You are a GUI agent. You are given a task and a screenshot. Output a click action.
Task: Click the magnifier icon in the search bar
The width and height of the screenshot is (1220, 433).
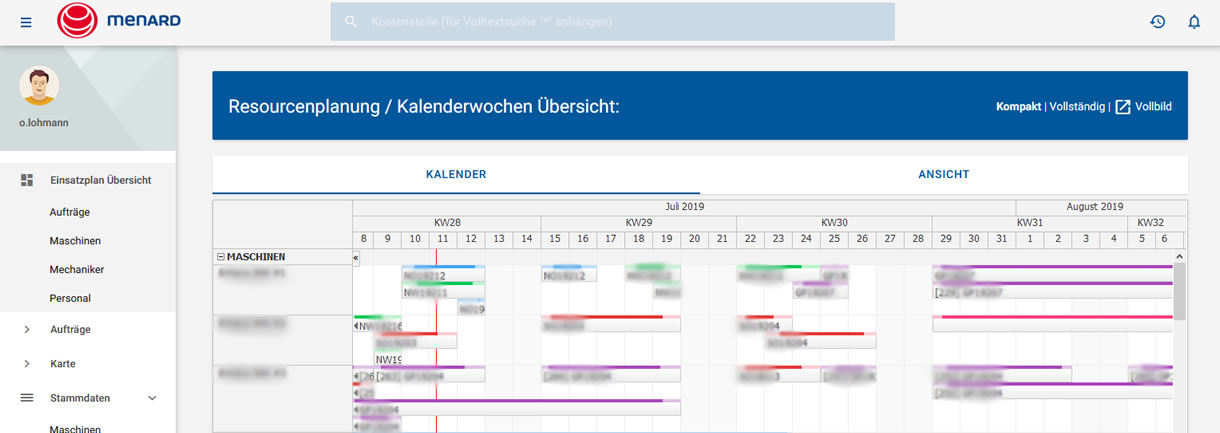point(351,21)
